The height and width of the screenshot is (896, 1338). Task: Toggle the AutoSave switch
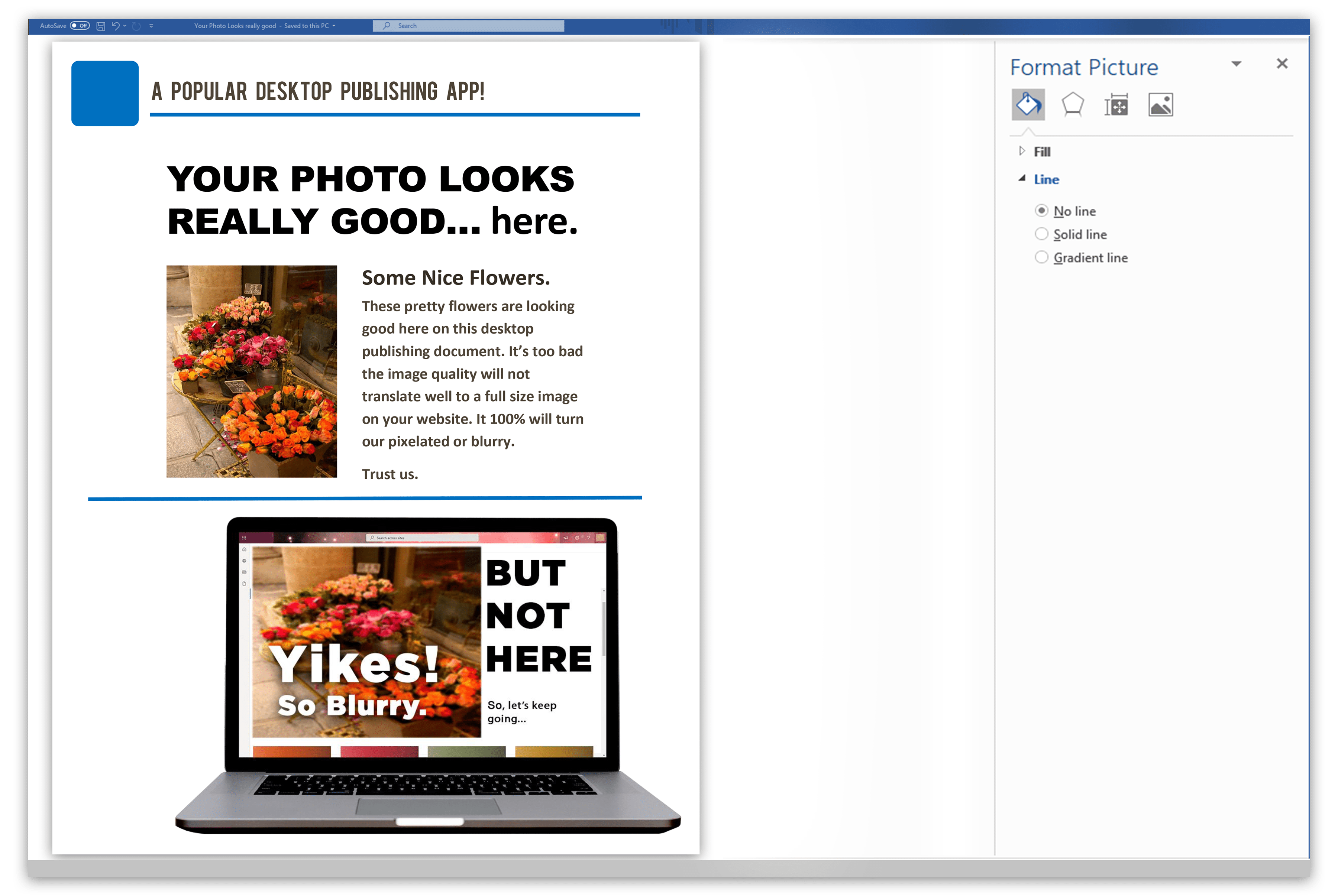[80, 26]
